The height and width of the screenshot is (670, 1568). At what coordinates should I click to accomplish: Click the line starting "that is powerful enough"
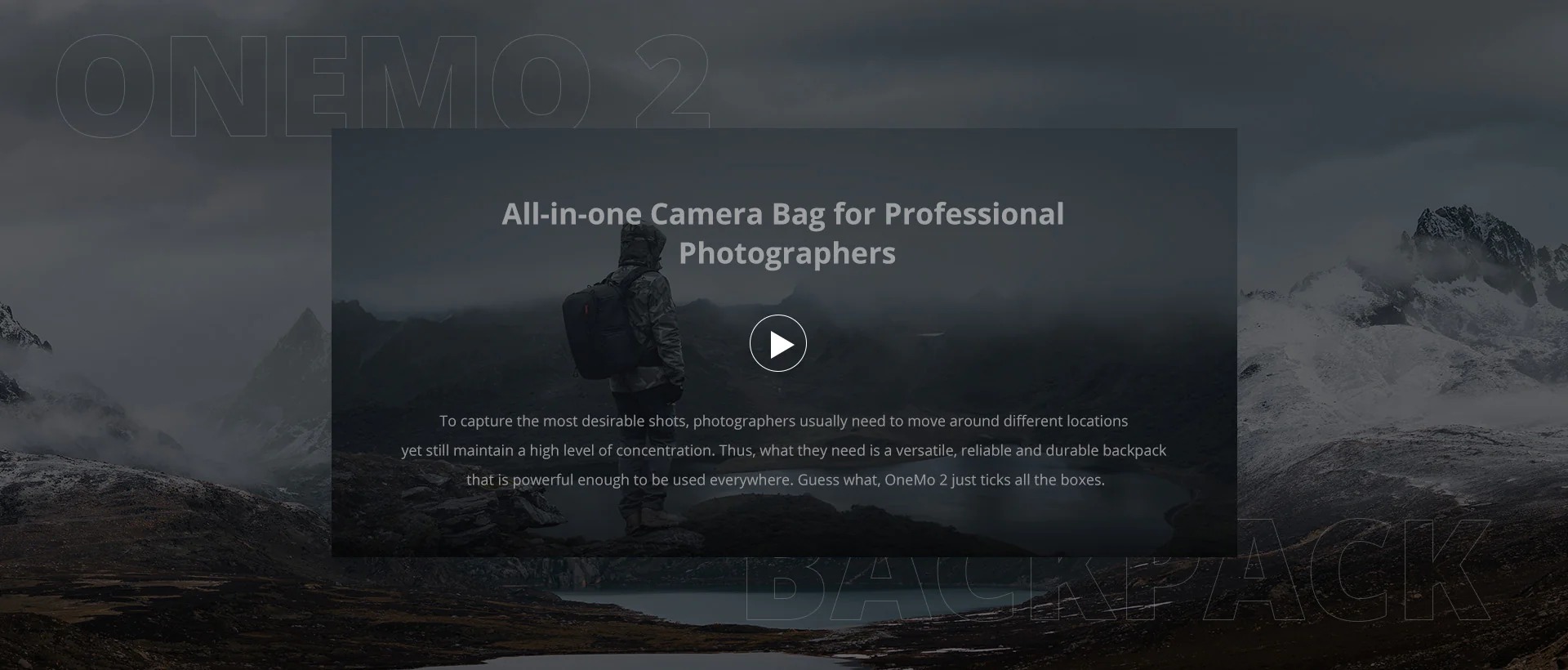(x=785, y=480)
